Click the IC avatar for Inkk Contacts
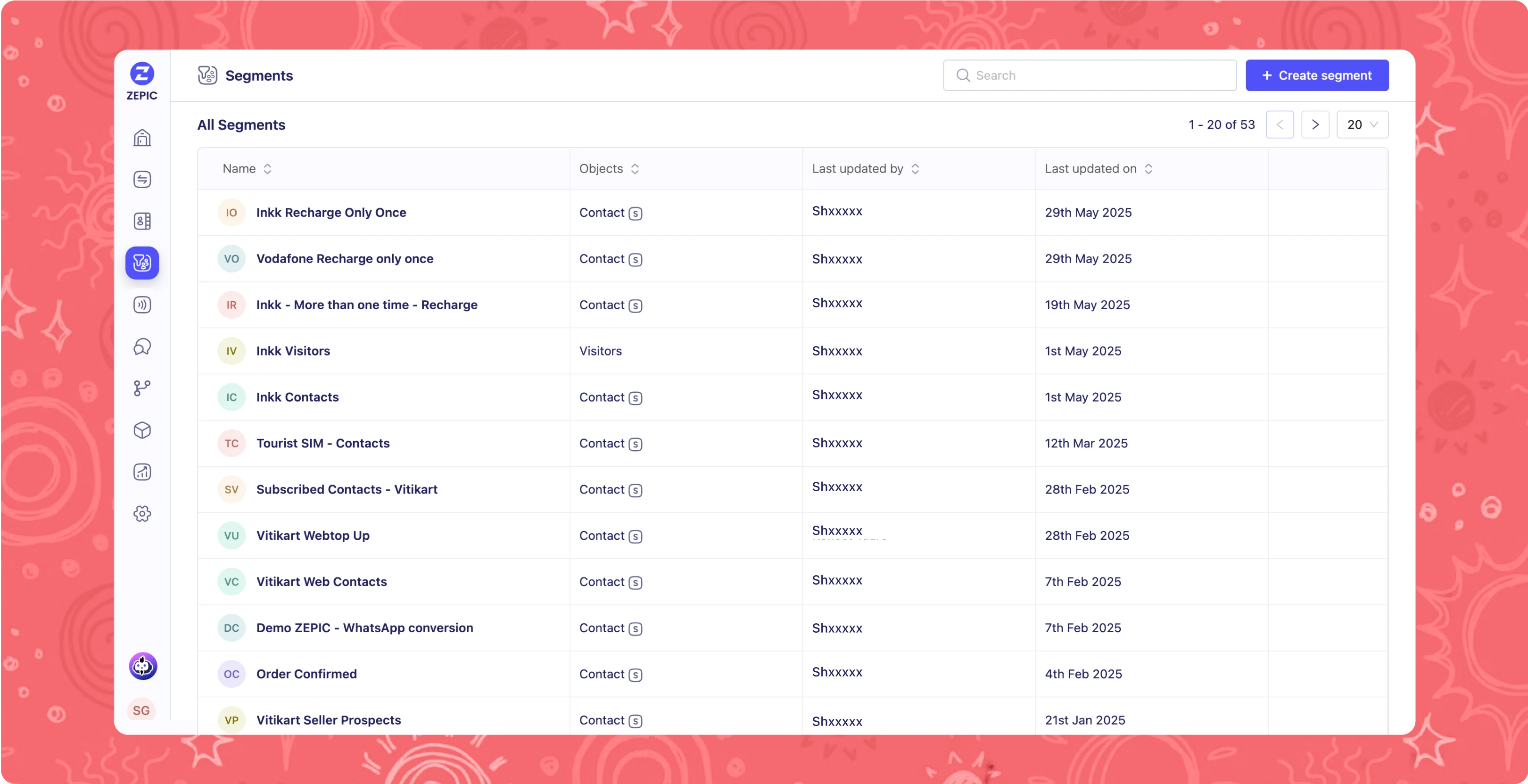 click(x=231, y=397)
